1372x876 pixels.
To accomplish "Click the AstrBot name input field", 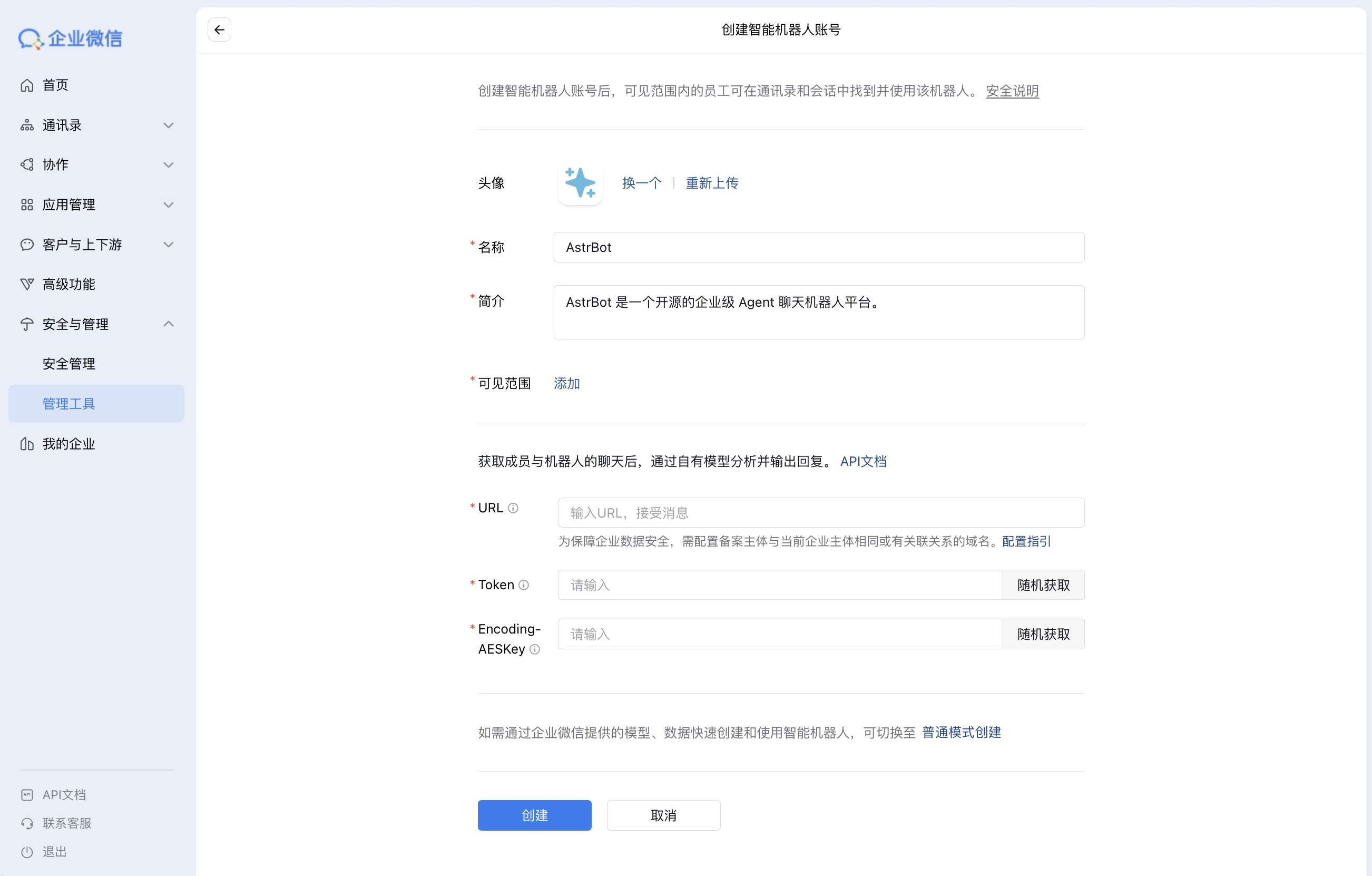I will point(819,247).
